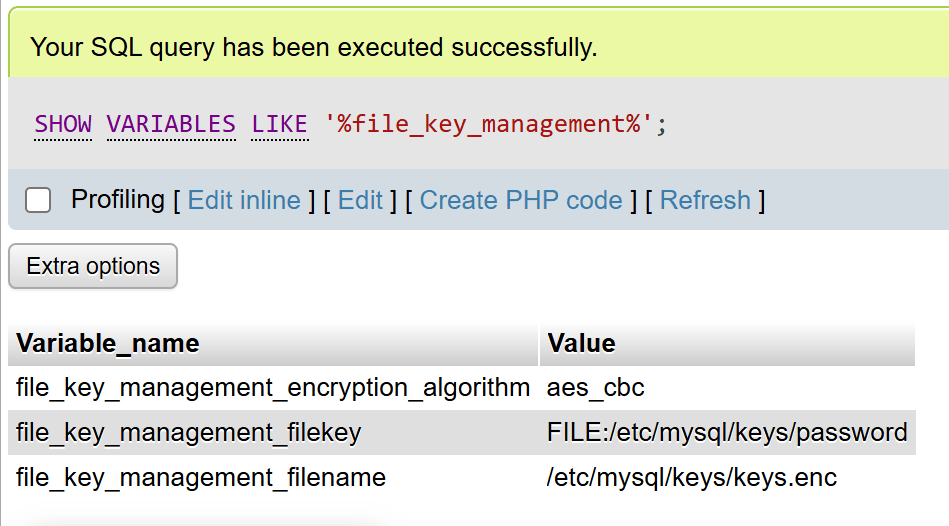Screen dimensions: 949x526
Task: Open the Edit query link
Action: click(360, 200)
